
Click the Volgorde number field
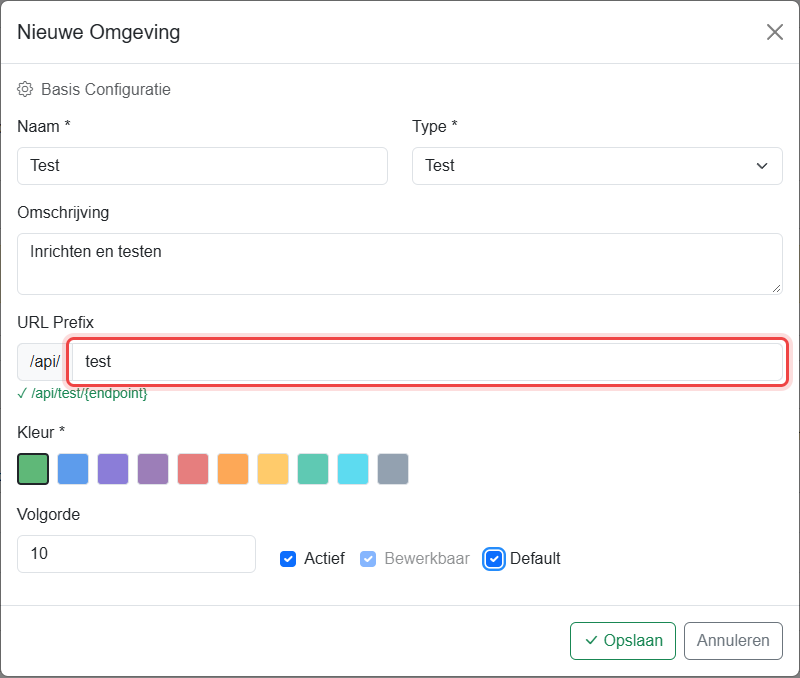pos(136,554)
